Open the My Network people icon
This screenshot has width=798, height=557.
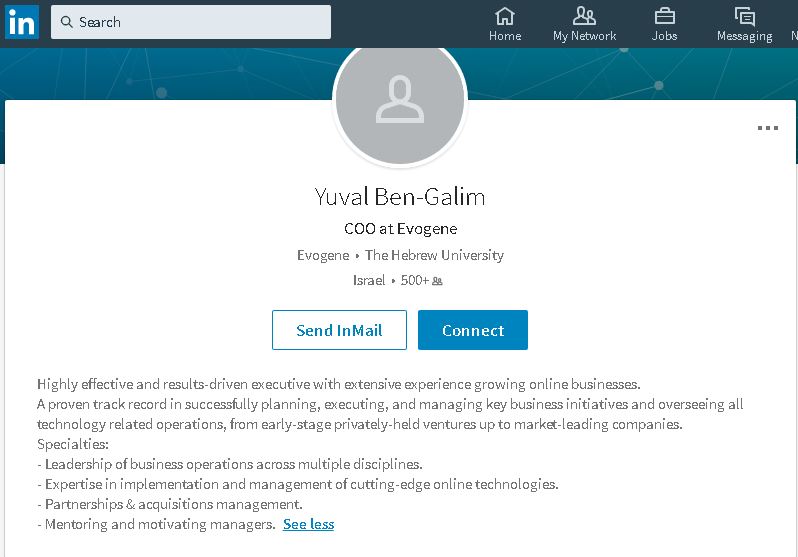[584, 16]
